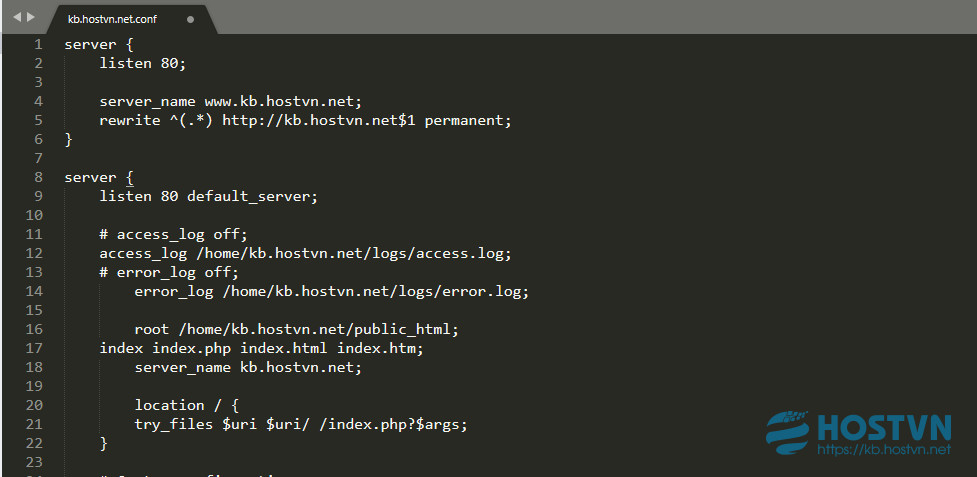977x477 pixels.
Task: Click line number 20 in the gutter
Action: tap(34, 405)
